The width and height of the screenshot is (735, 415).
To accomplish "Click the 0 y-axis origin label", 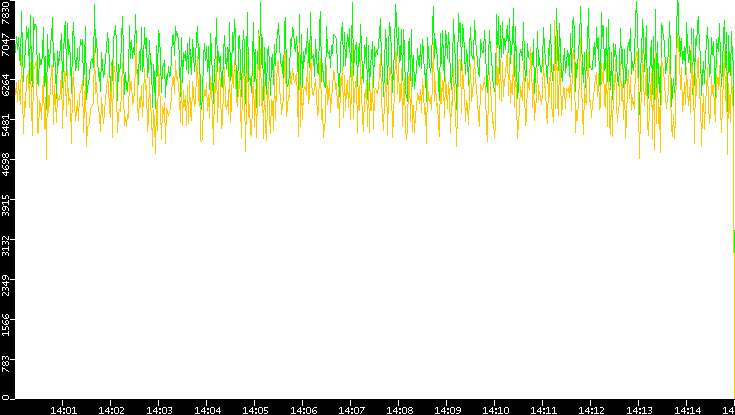I will pyautogui.click(x=6, y=398).
